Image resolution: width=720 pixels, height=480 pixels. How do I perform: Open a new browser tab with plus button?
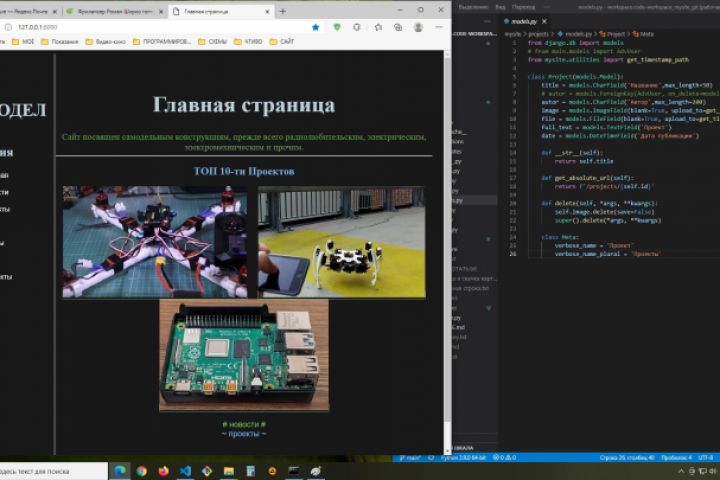pos(282,11)
